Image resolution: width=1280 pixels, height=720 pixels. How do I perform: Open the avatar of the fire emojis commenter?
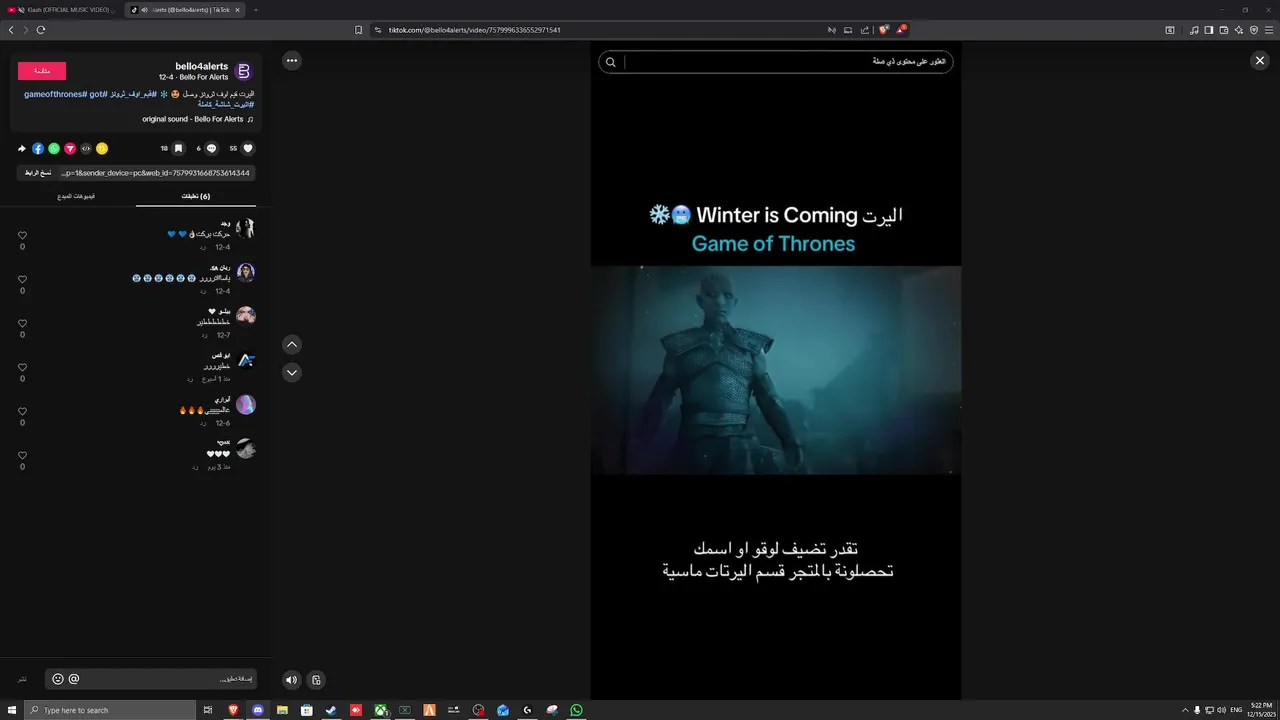(246, 404)
